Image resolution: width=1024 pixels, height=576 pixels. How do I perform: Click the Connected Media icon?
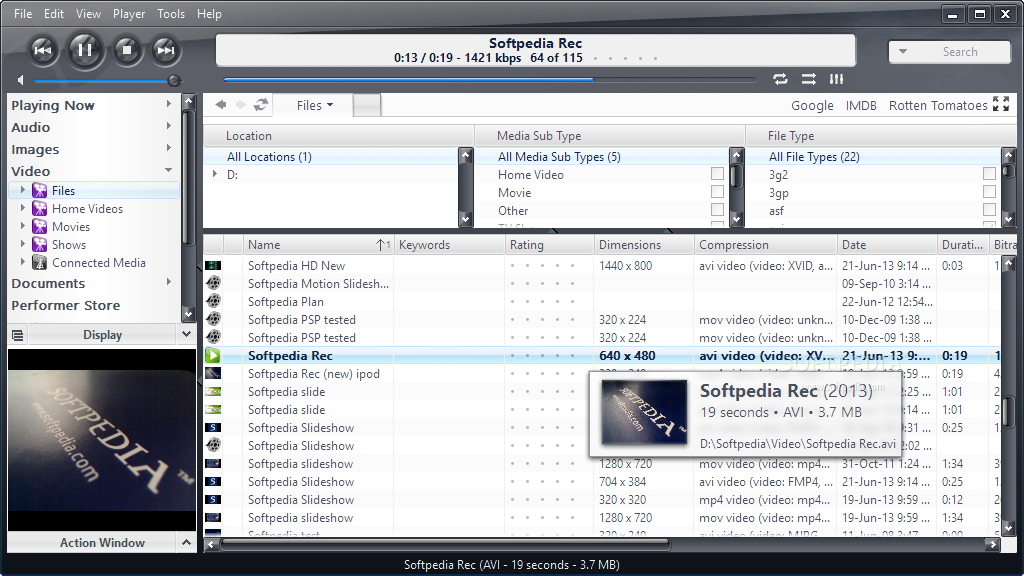[40, 263]
